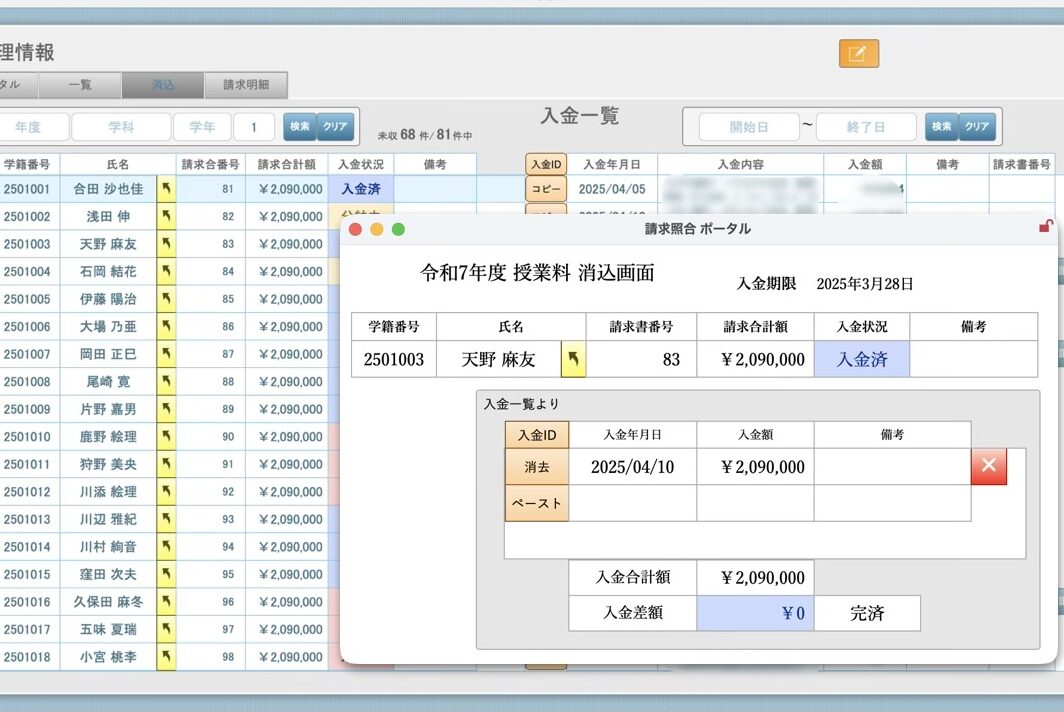Delete the payment row using the red X icon
Viewport: 1064px width, 712px height.
coord(988,466)
